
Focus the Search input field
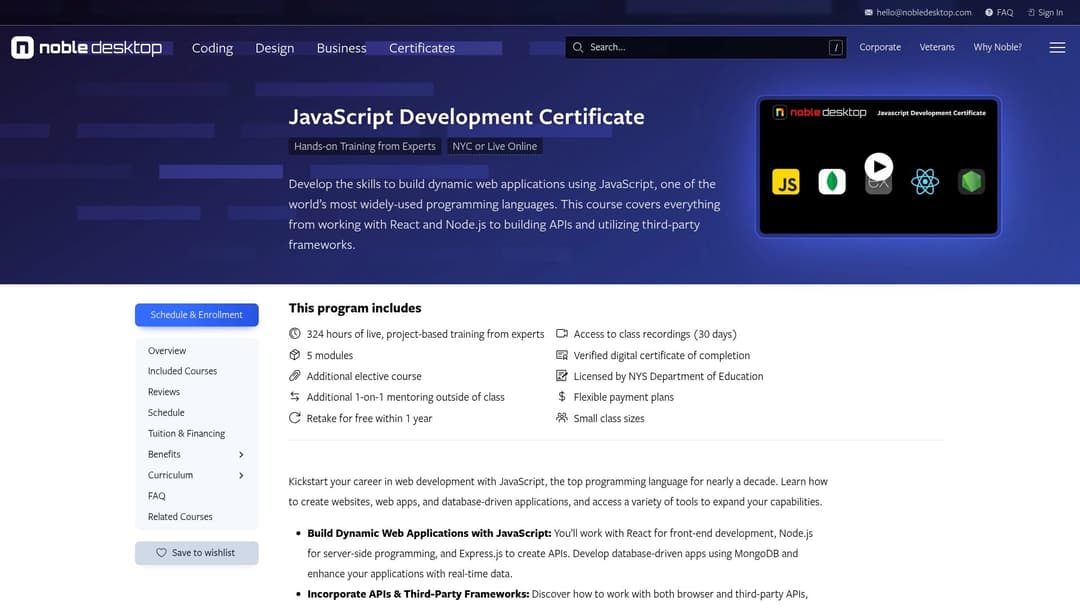point(705,48)
